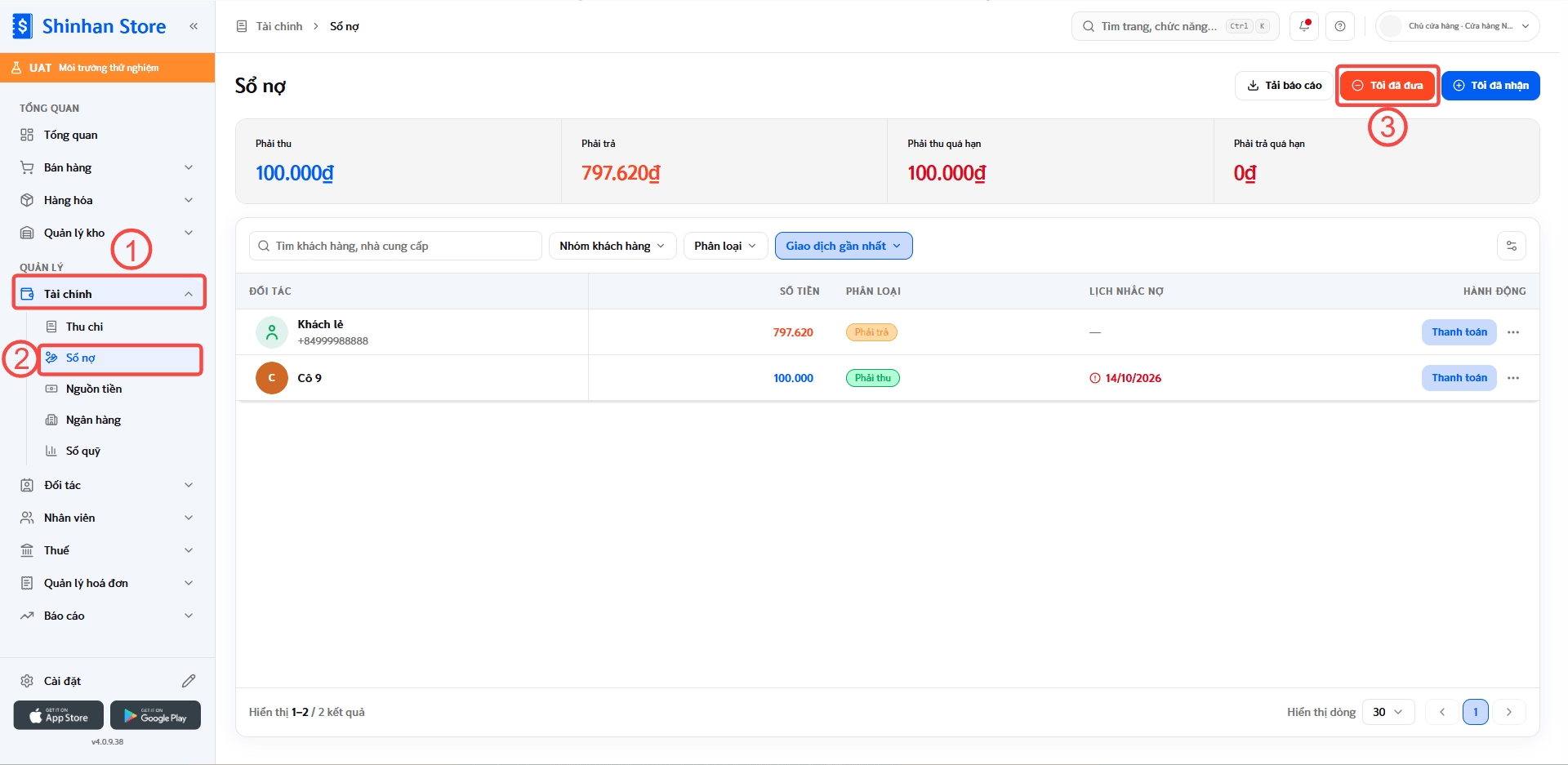This screenshot has width=1568, height=765.
Task: Open Cài đặt settings
Action: pyautogui.click(x=62, y=681)
